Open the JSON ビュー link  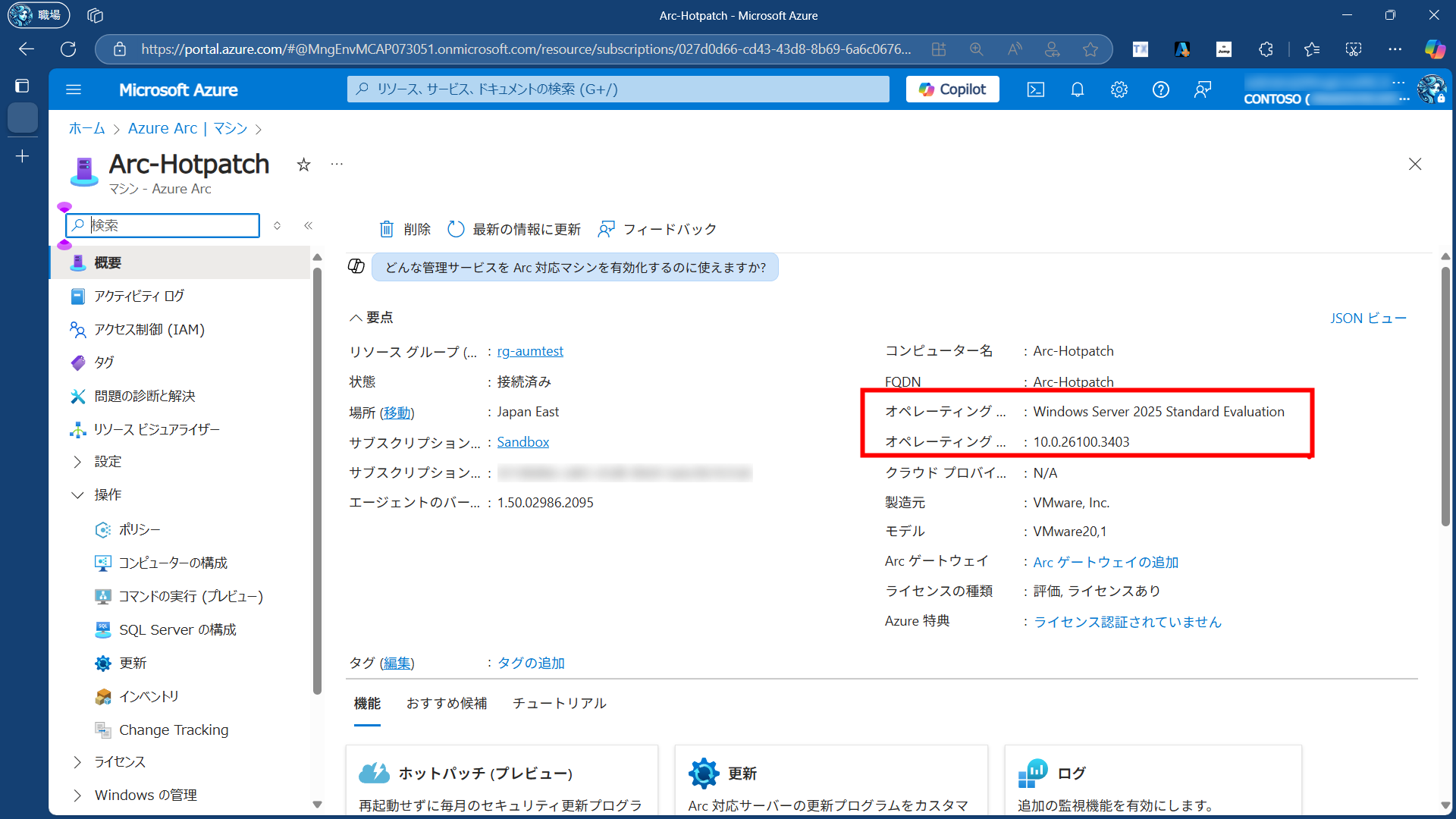[x=1367, y=318]
